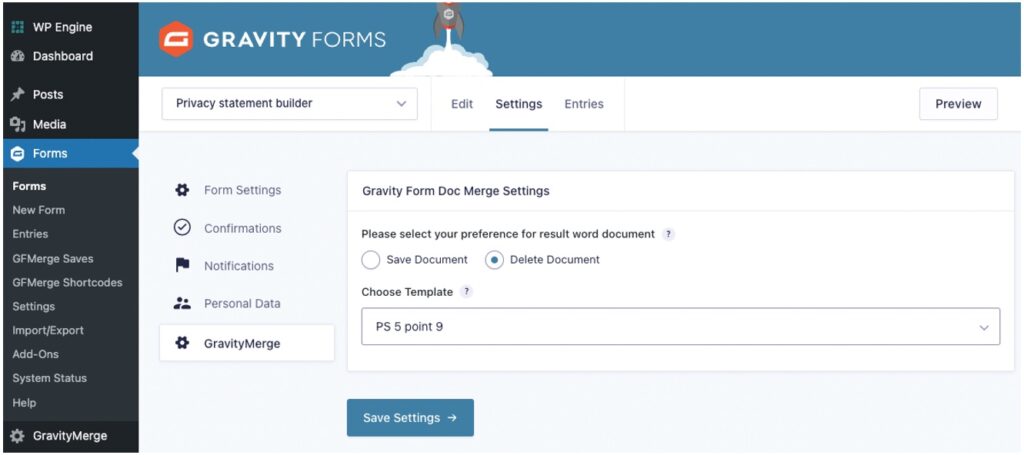Screen dimensions: 1024x455
Task: Click the Posts pin icon in sidebar
Action: pos(17,94)
